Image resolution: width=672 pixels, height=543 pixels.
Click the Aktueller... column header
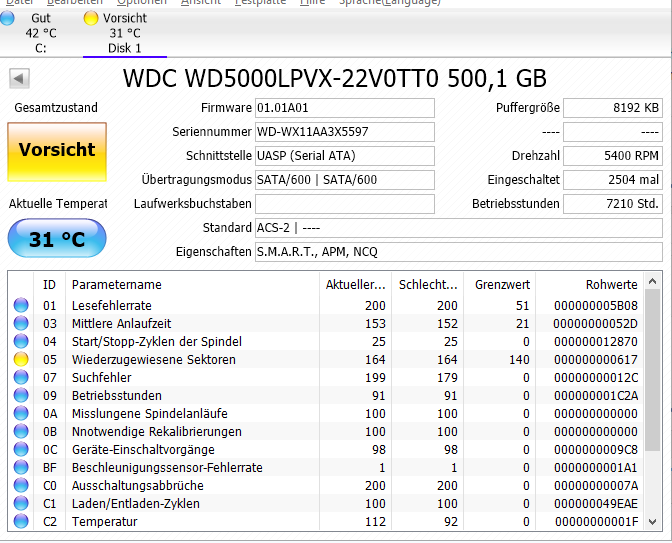[355, 285]
